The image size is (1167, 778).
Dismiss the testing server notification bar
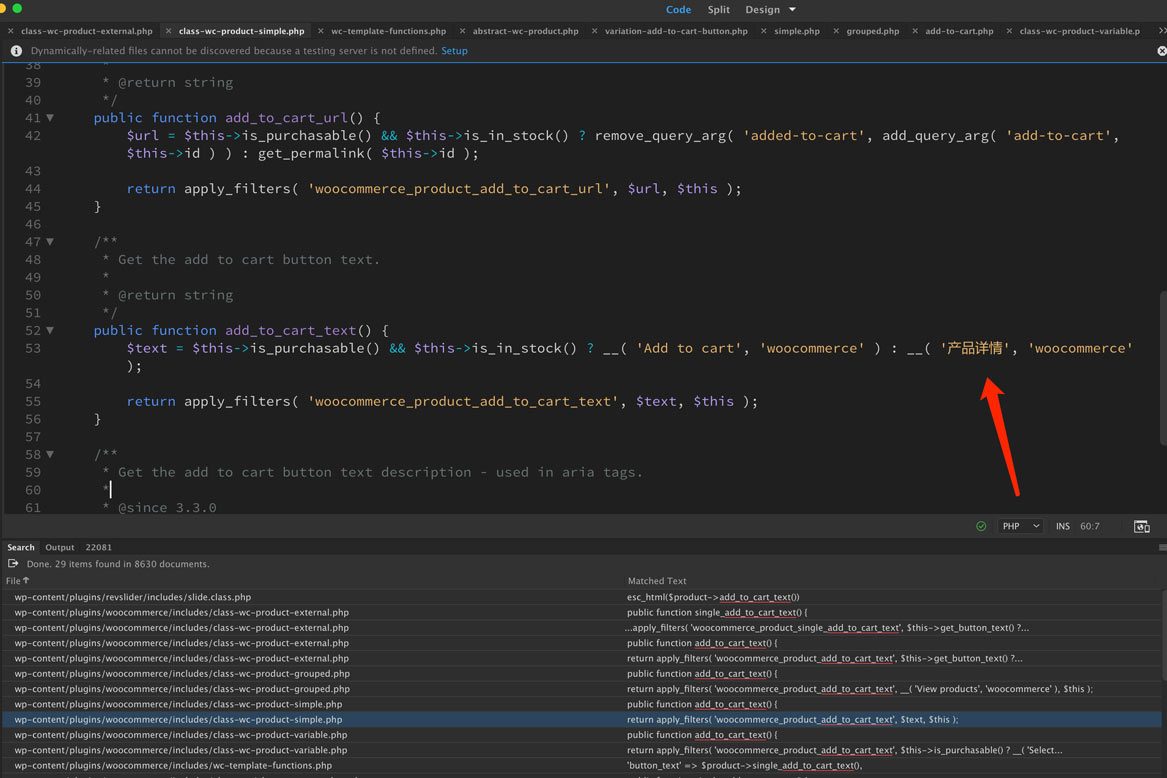pyautogui.click(x=1161, y=51)
